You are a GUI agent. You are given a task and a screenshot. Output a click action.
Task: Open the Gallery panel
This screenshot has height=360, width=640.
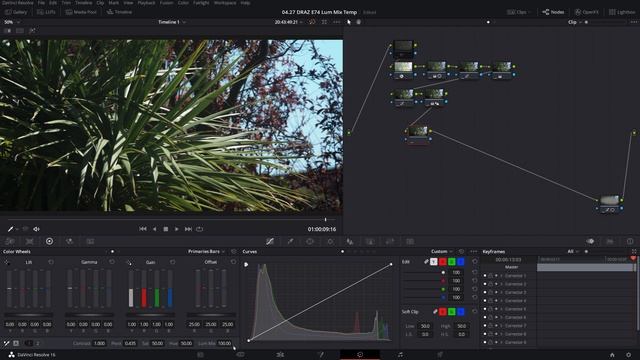point(16,12)
